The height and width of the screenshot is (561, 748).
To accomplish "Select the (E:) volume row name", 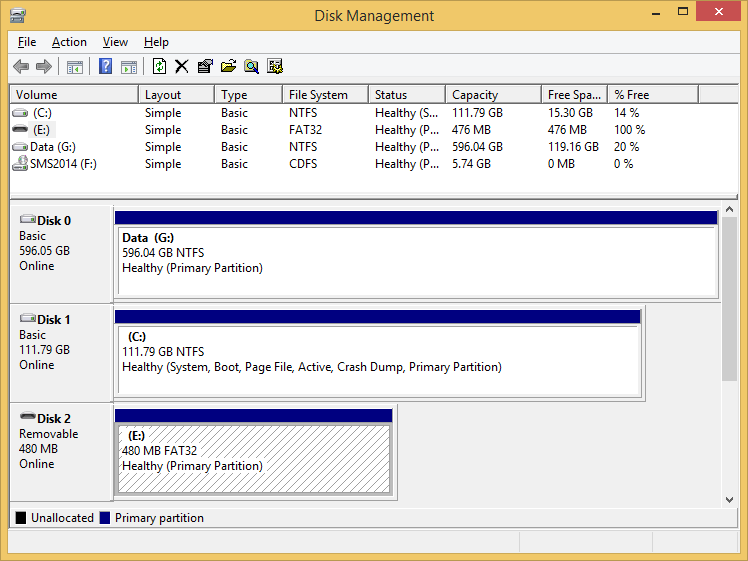I will 42,130.
